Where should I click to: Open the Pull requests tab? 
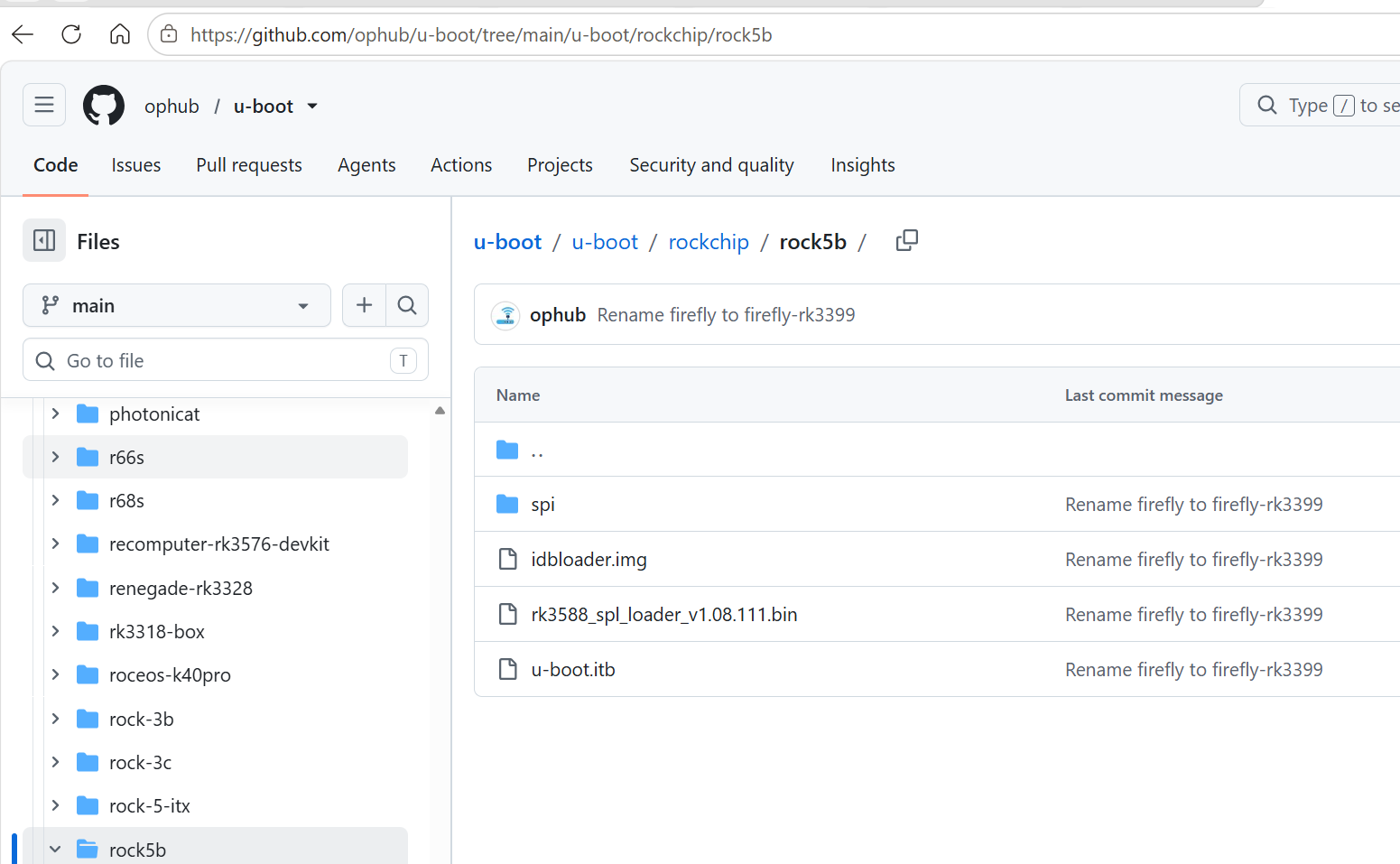tap(249, 165)
